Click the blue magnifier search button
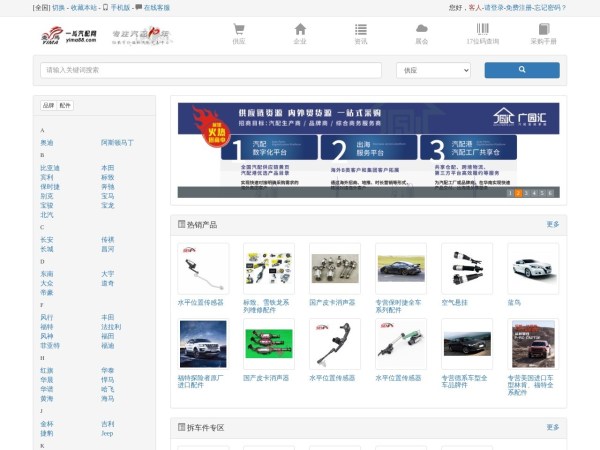600x450 pixels. [521, 70]
